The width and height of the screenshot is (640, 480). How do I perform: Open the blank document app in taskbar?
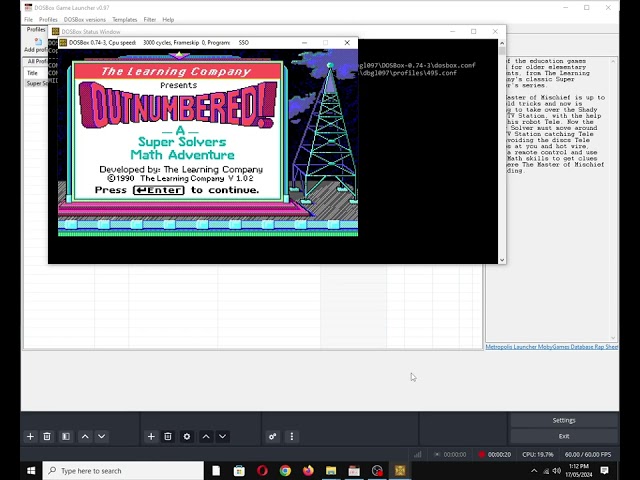point(216,471)
